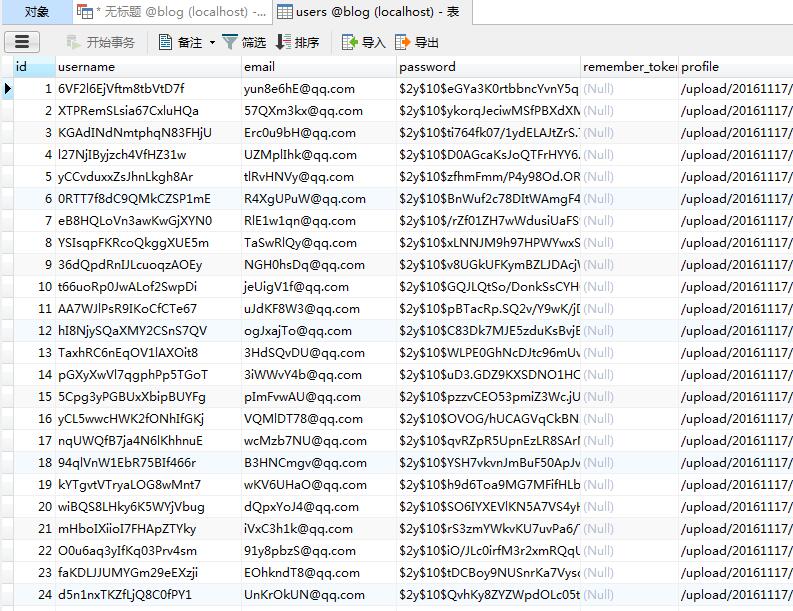Expand the 备注 dropdown arrow
This screenshot has height=611, width=793.
click(x=212, y=43)
